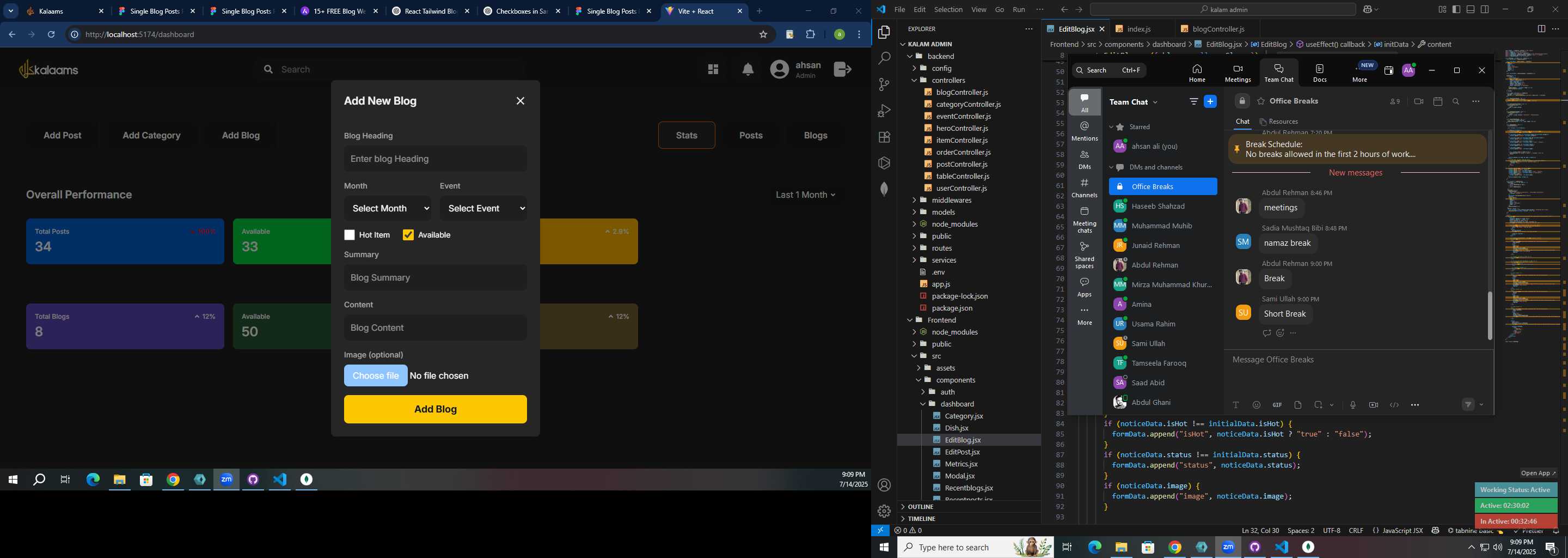This screenshot has width=1568, height=558.
Task: Open VS Code Accounts icon
Action: tap(884, 486)
